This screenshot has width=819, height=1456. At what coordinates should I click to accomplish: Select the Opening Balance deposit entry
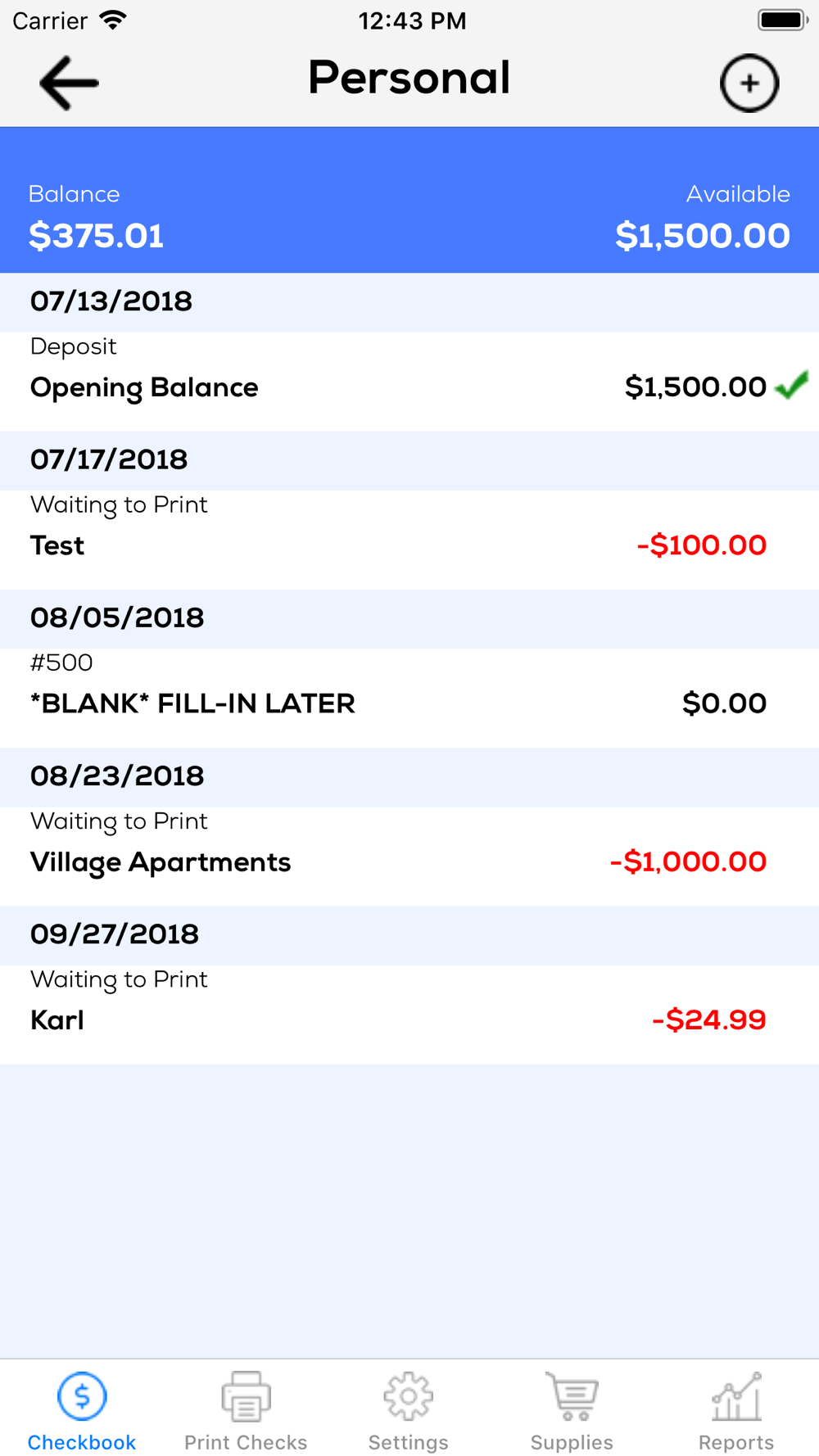[409, 382]
